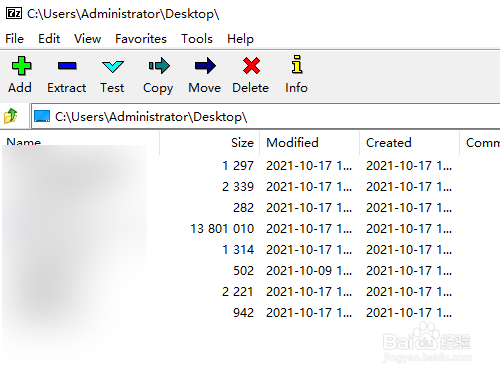Click Created date in the 502 row

coord(409,271)
